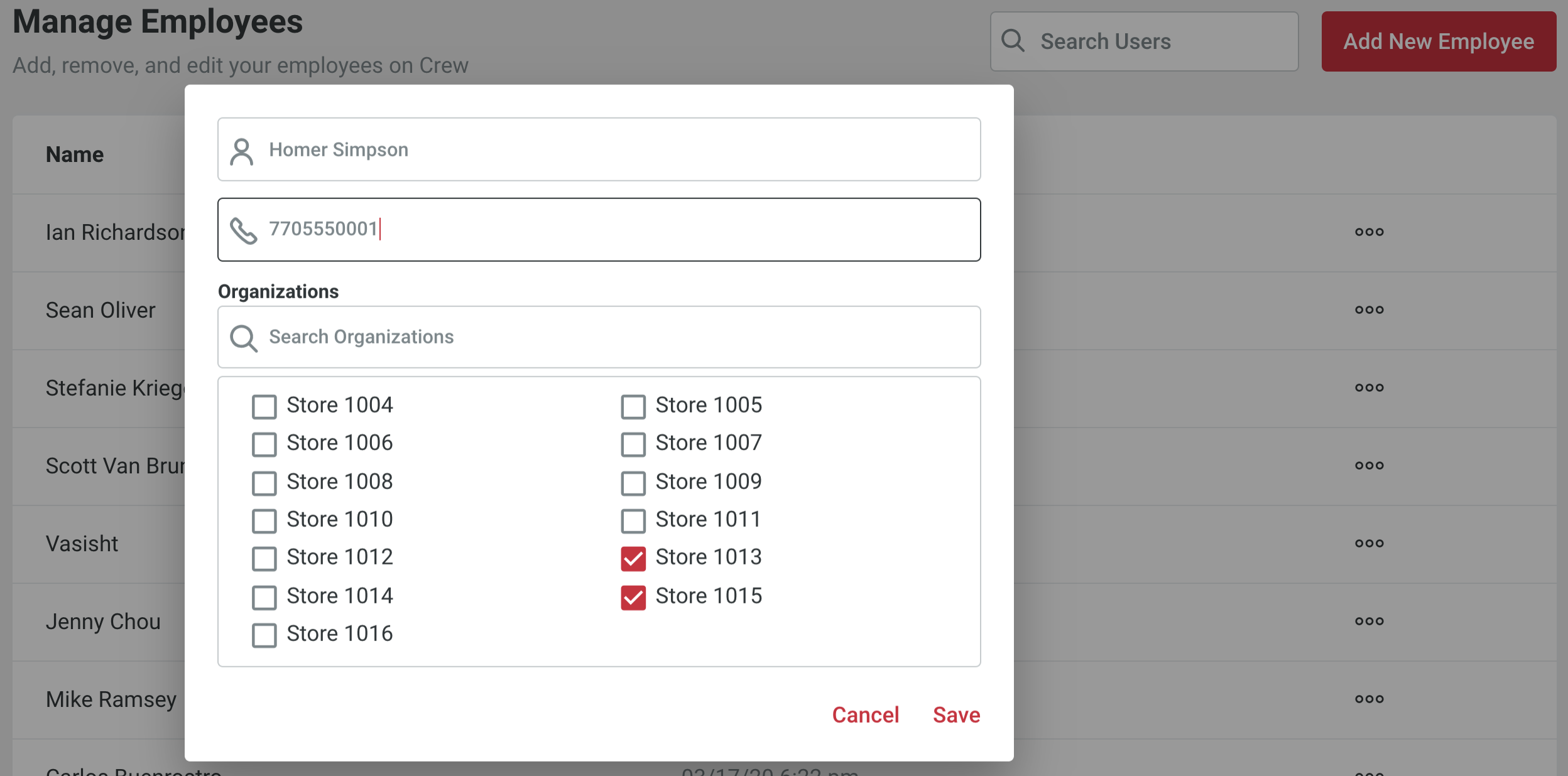Click the Search Users magnifier icon
Screen dimensions: 1568x776
coord(1013,41)
